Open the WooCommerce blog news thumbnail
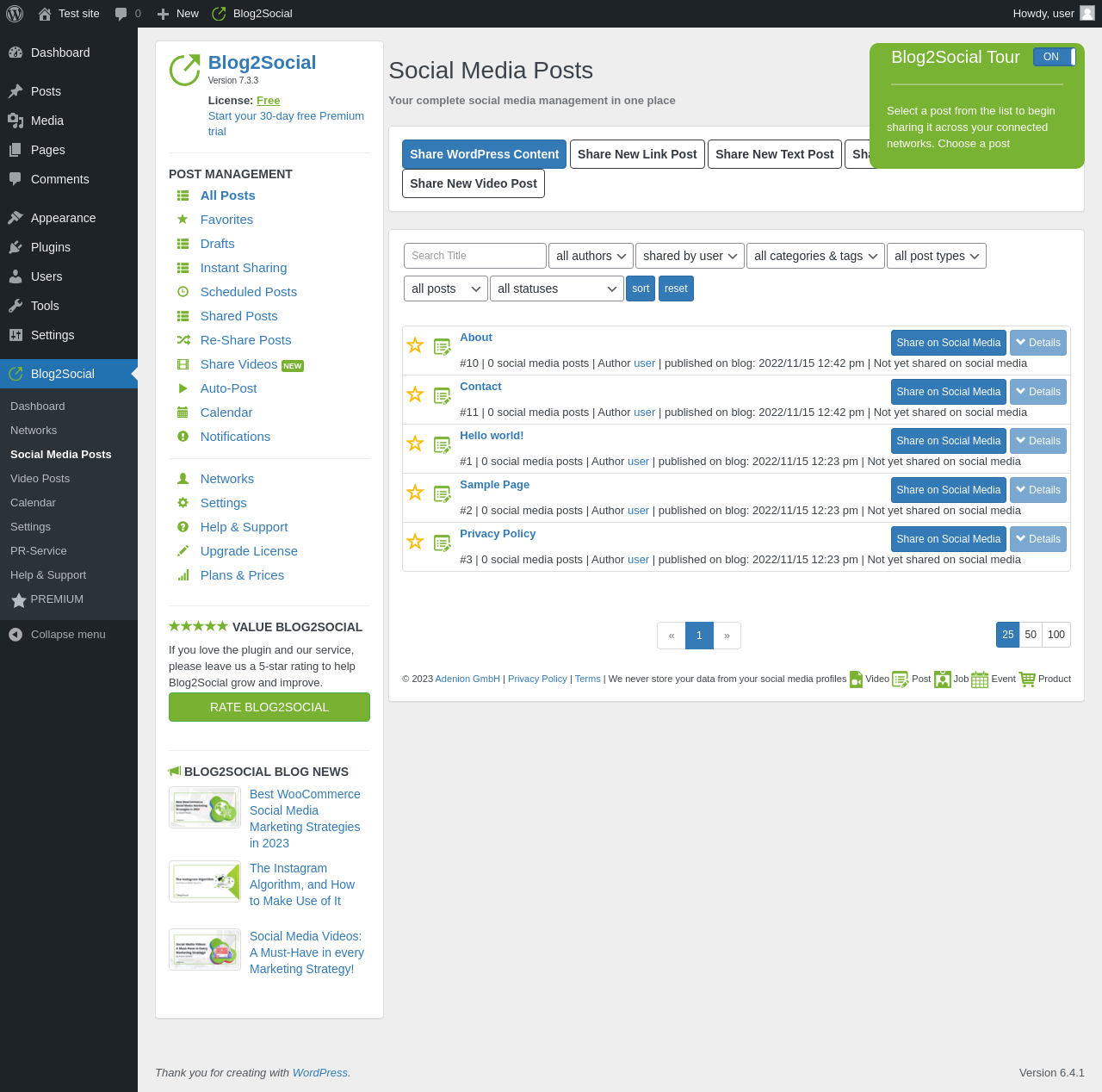 coord(205,808)
